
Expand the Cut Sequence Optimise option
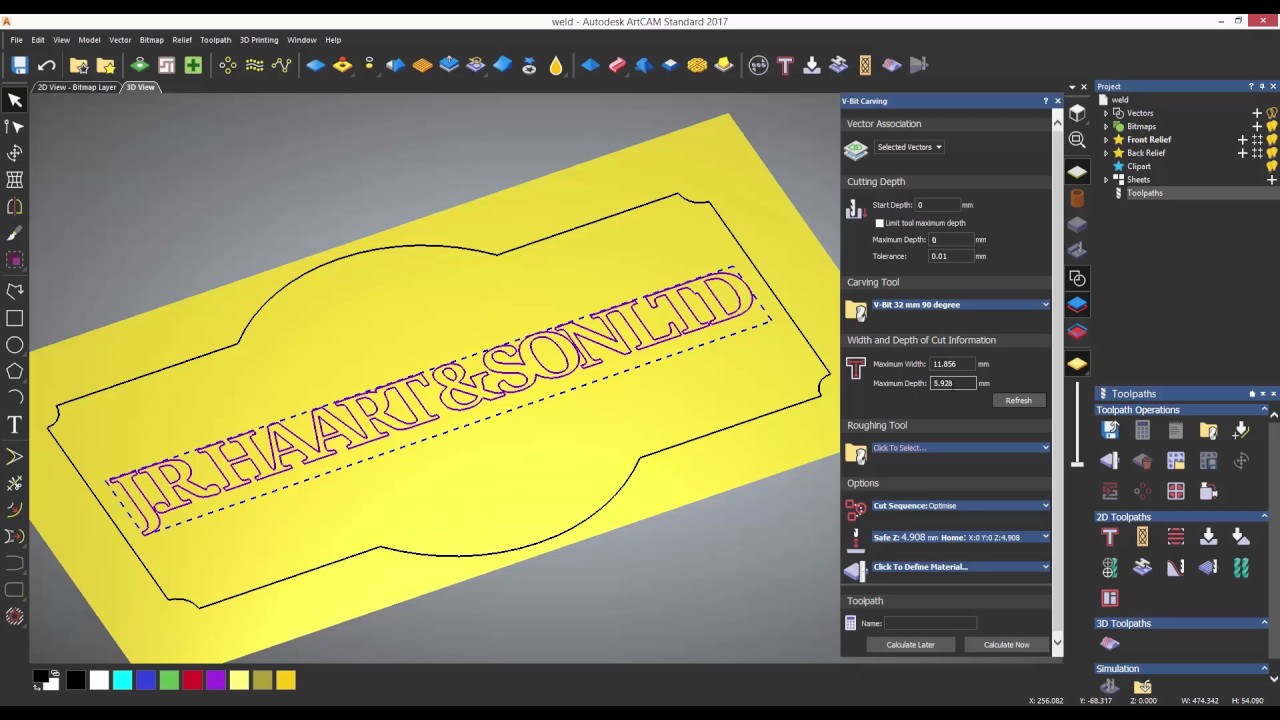point(961,506)
